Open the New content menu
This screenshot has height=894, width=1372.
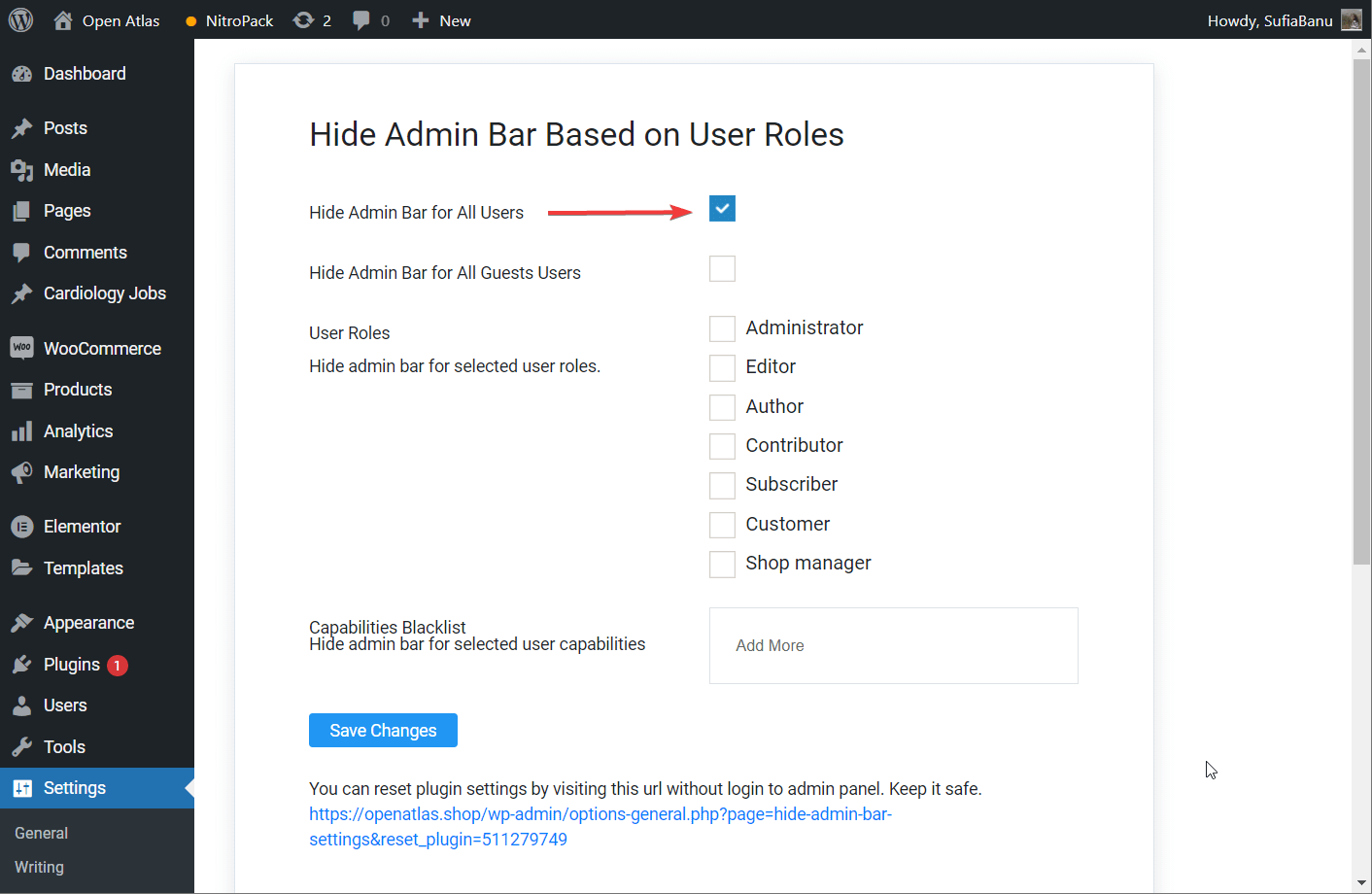442,20
